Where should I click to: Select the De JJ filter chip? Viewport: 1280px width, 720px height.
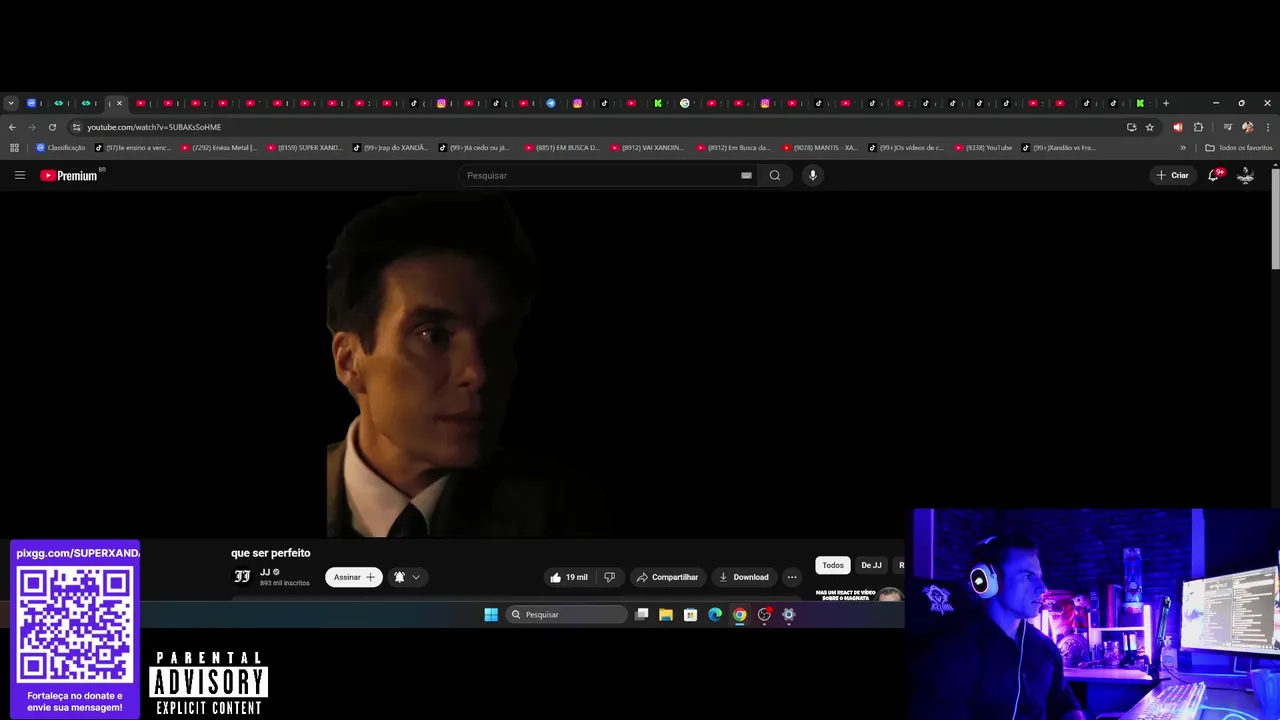(x=871, y=565)
